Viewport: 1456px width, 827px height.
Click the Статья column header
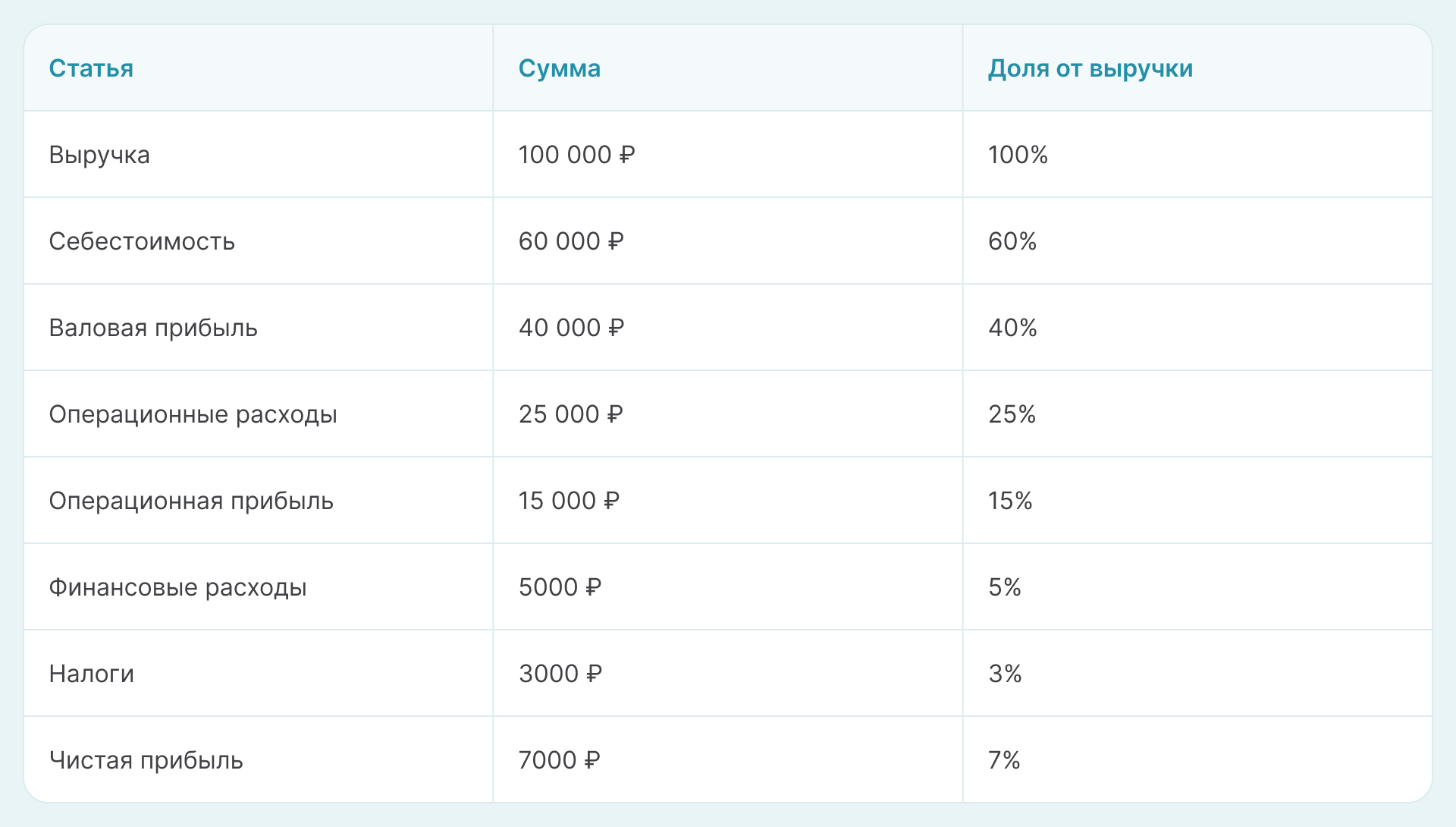point(91,68)
